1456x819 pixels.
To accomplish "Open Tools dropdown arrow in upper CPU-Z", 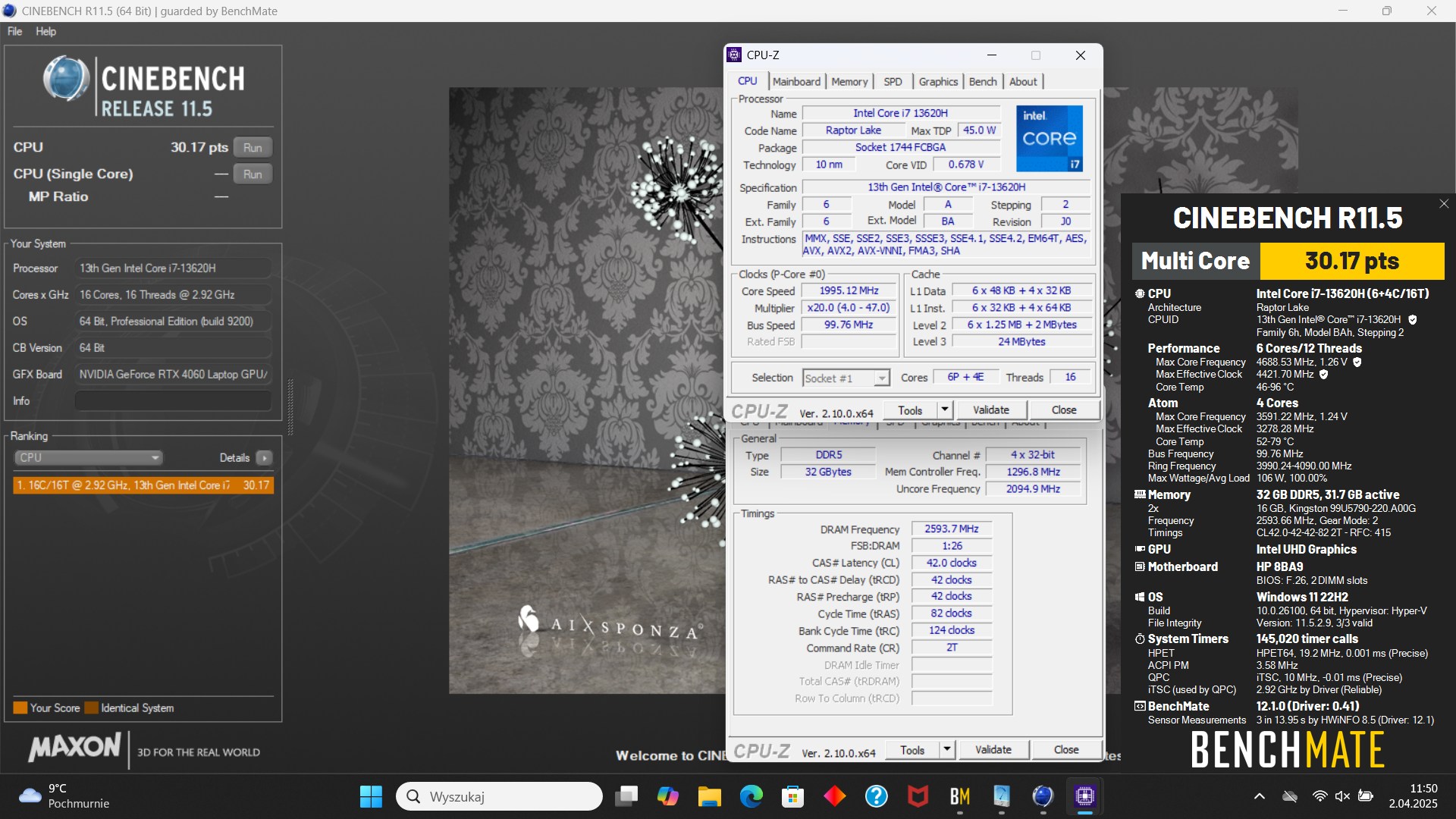I will pos(945,410).
